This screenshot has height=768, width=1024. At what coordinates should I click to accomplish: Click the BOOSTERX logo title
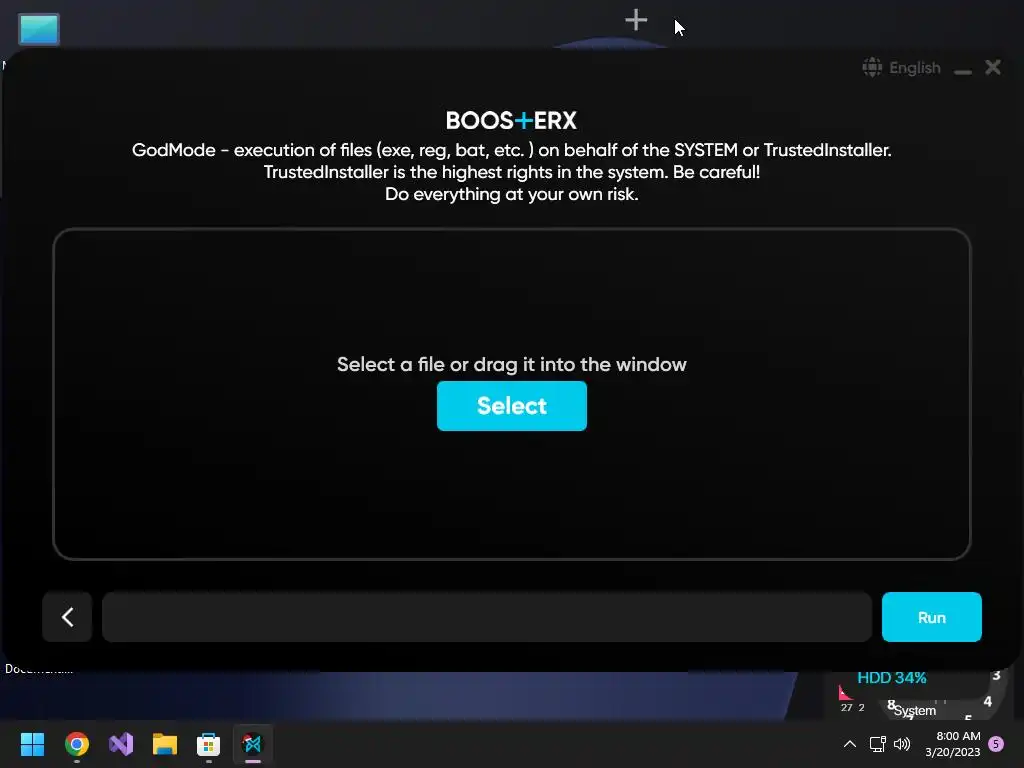click(511, 120)
